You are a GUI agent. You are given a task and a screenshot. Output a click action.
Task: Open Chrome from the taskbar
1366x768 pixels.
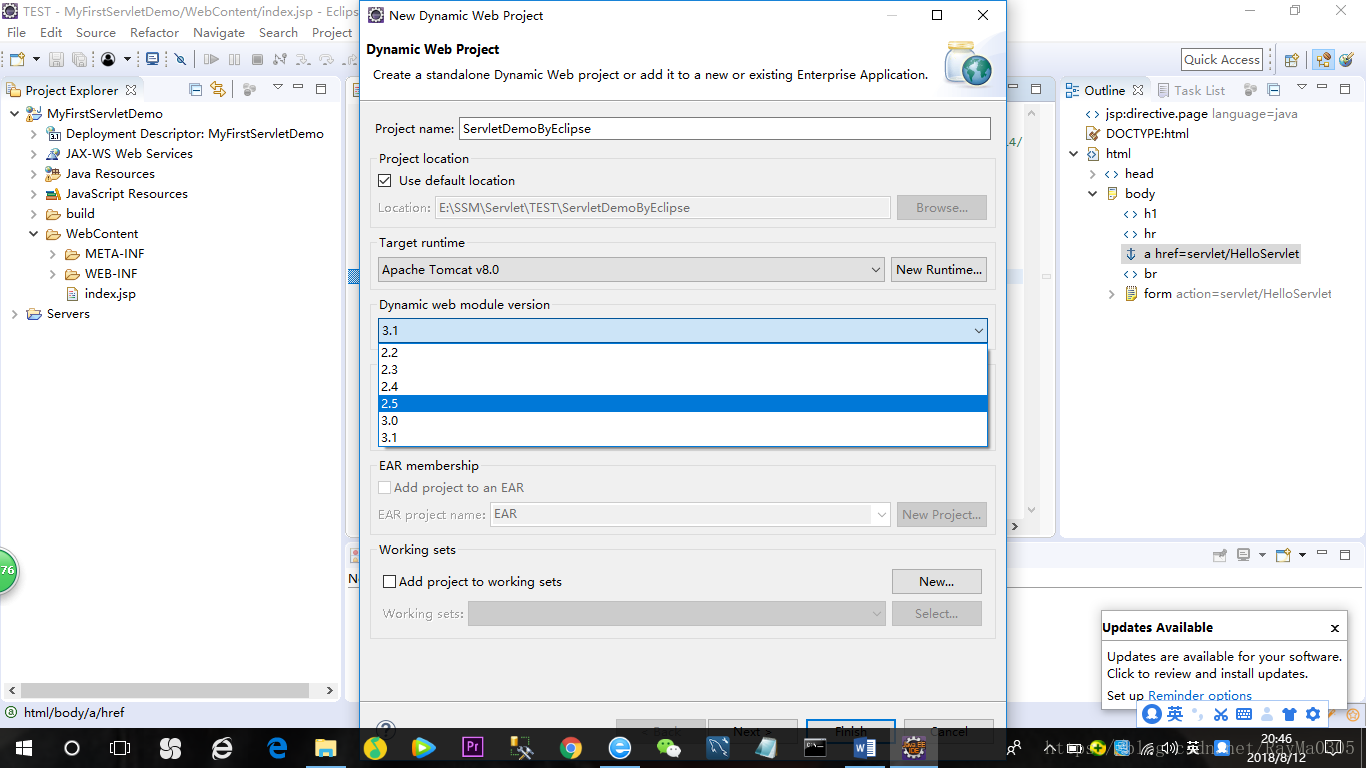click(571, 747)
